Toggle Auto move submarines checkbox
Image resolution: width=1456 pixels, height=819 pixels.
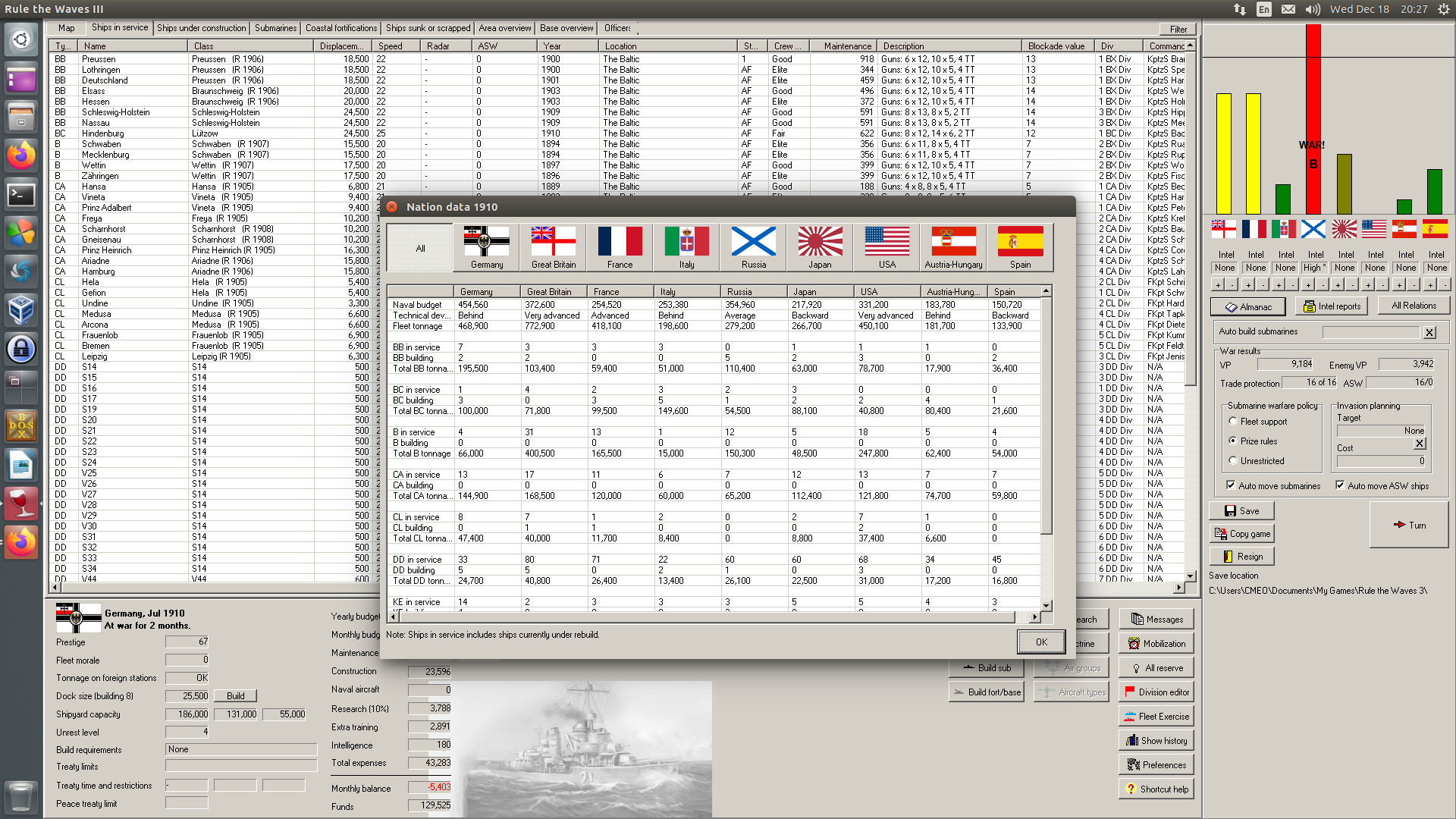[x=1231, y=485]
